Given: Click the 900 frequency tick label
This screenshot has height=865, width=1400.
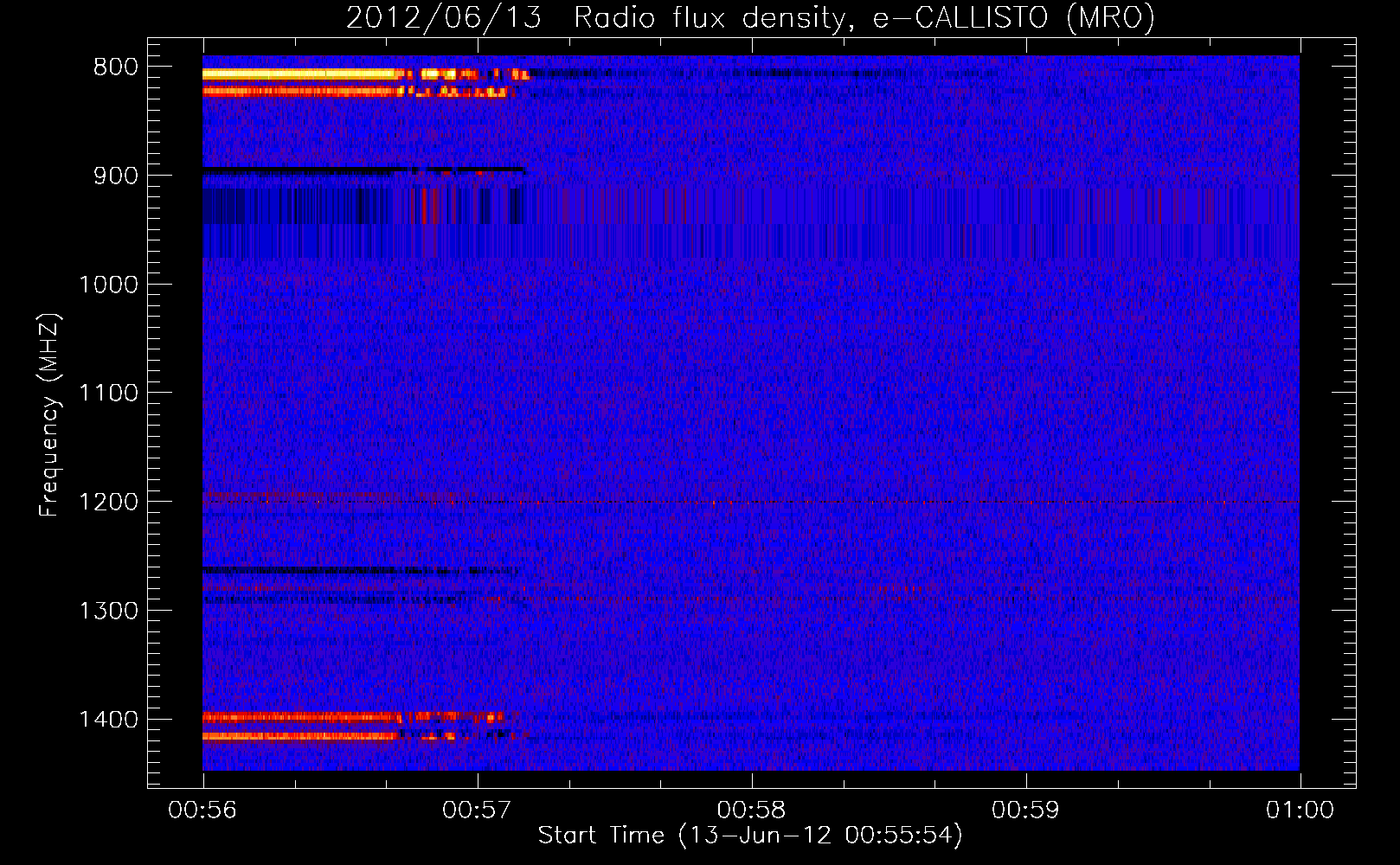Looking at the screenshot, I should click(x=116, y=176).
